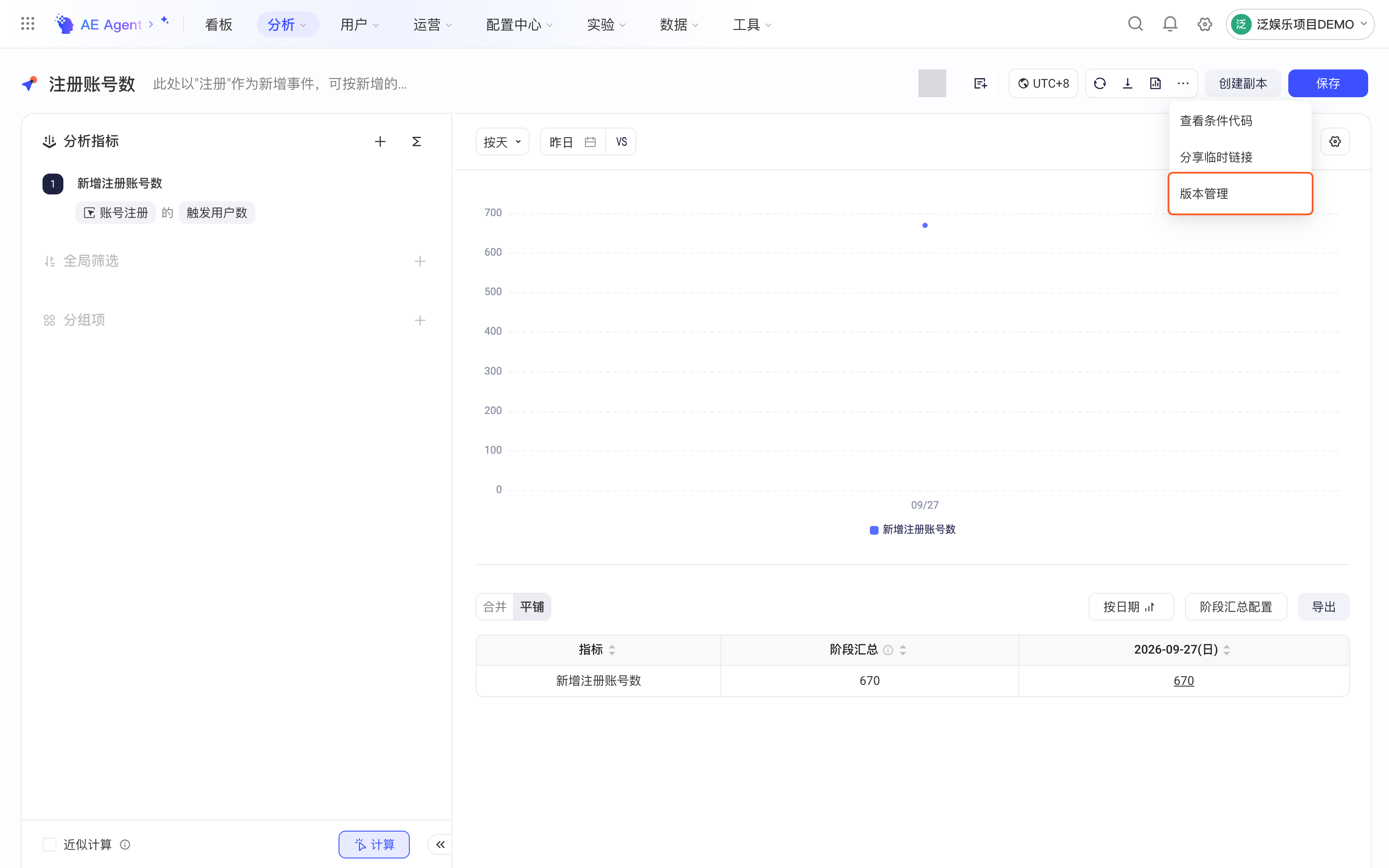Viewport: 1389px width, 868px height.
Task: Choose 查看条件代码 menu item
Action: [1241, 121]
